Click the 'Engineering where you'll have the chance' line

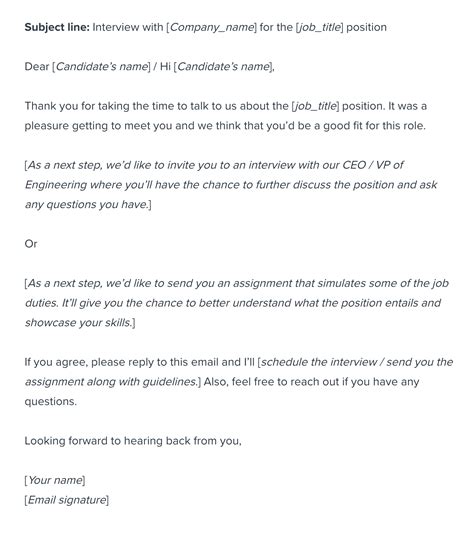click(x=231, y=185)
